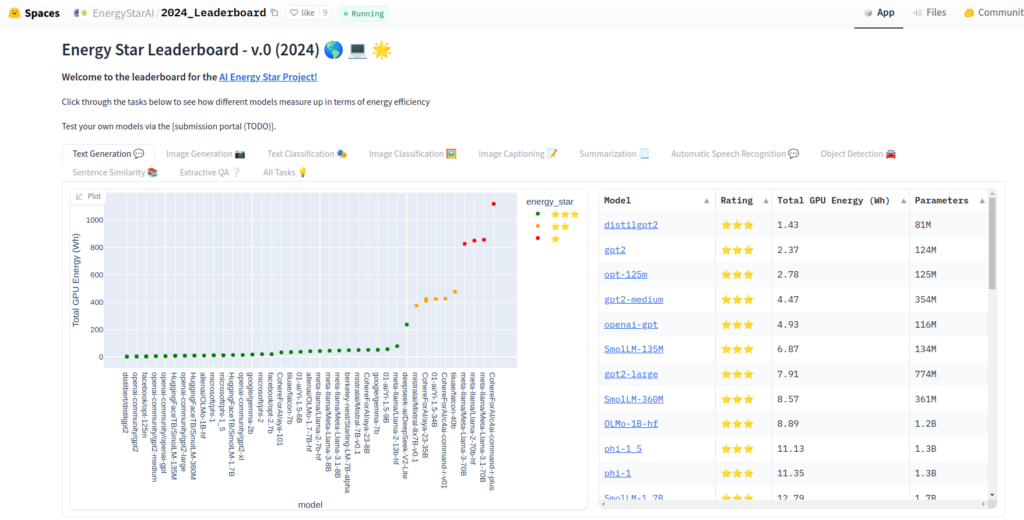Open the App view
The height and width of the screenshot is (520, 1024).
pyautogui.click(x=879, y=12)
